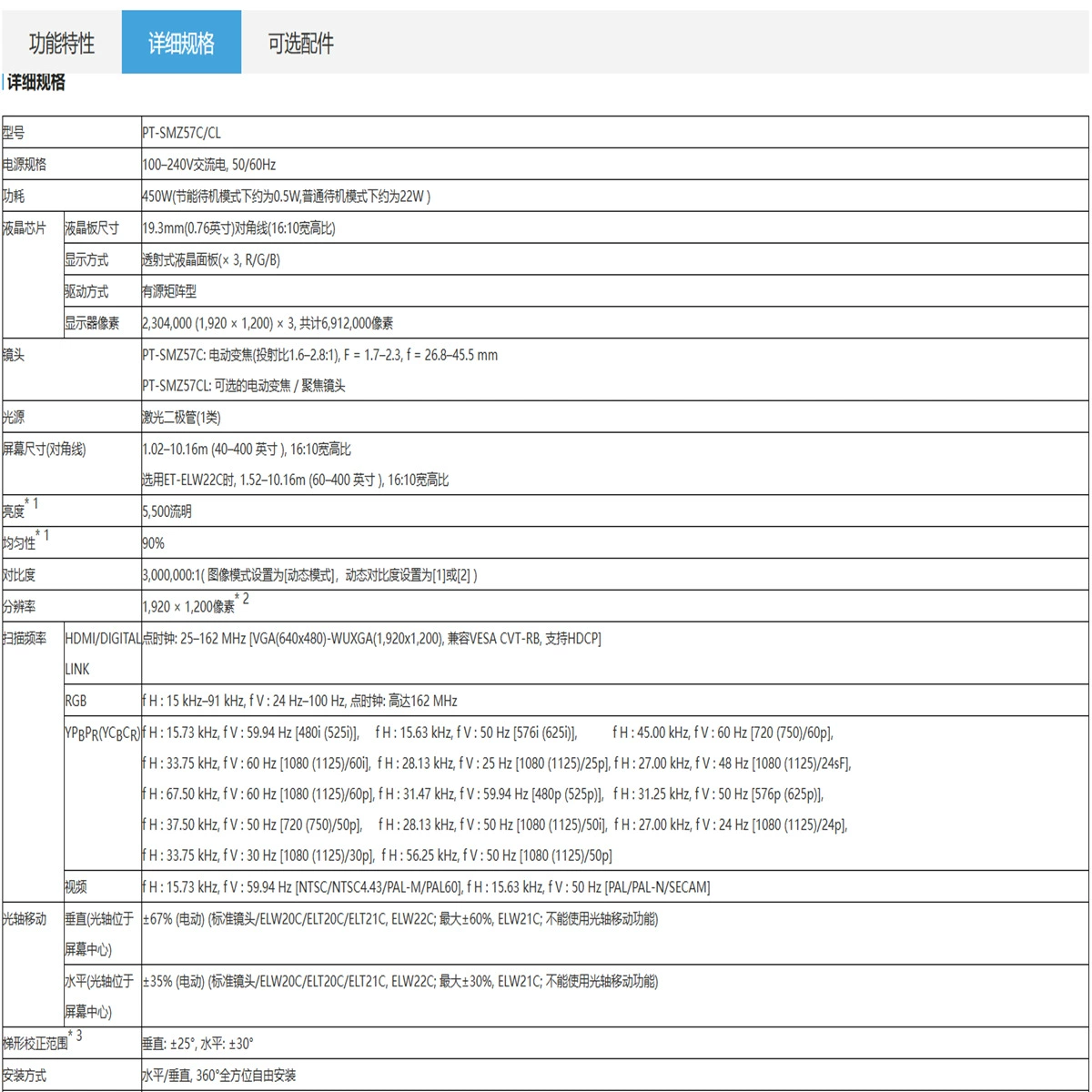The height and width of the screenshot is (1092, 1092).
Task: Click the 光源 row label
Action: [14, 418]
